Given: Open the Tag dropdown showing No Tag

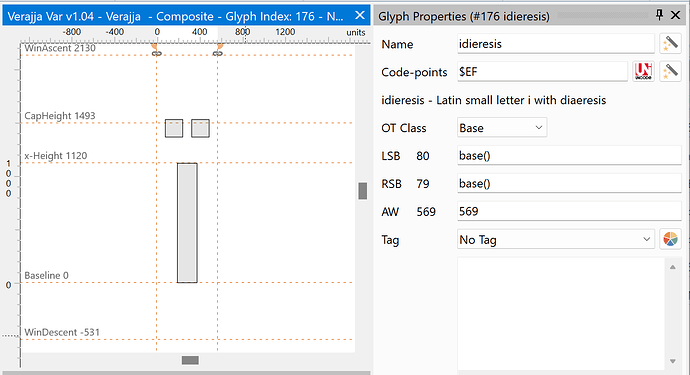Looking at the screenshot, I should pos(555,239).
